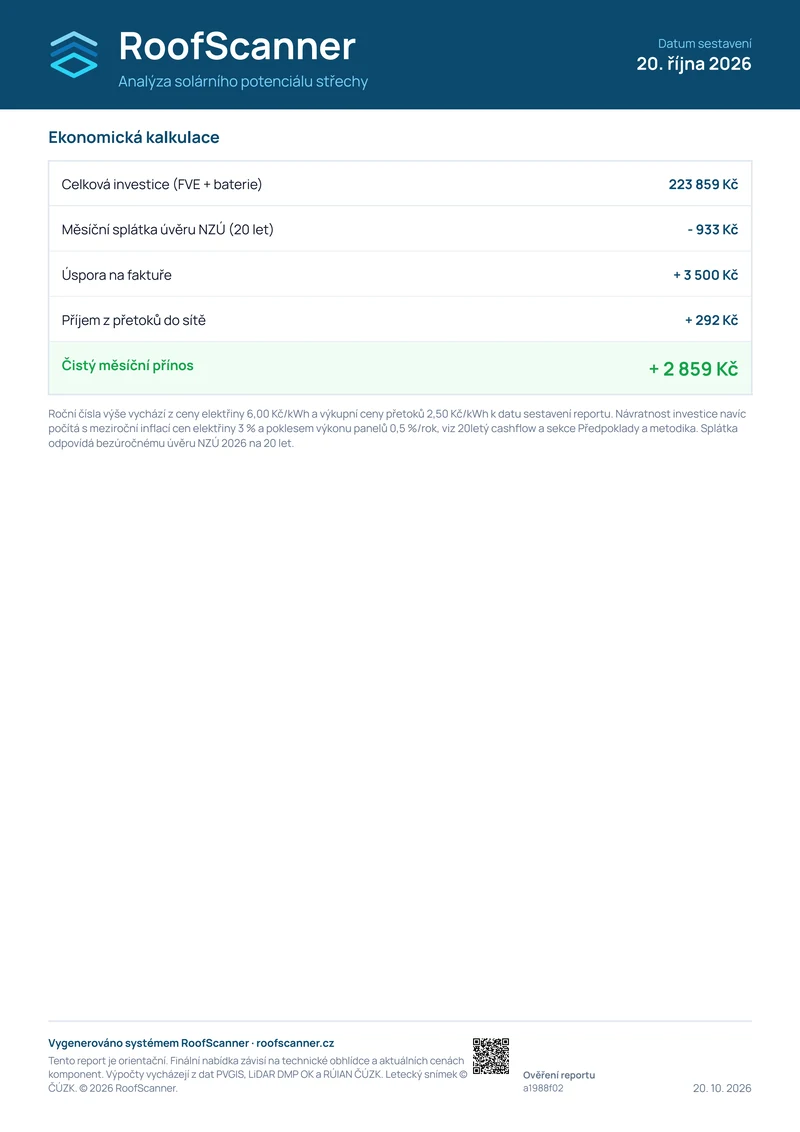Open the roofscanner.cz link in footer
The image size is (800, 1132).
pos(295,1043)
